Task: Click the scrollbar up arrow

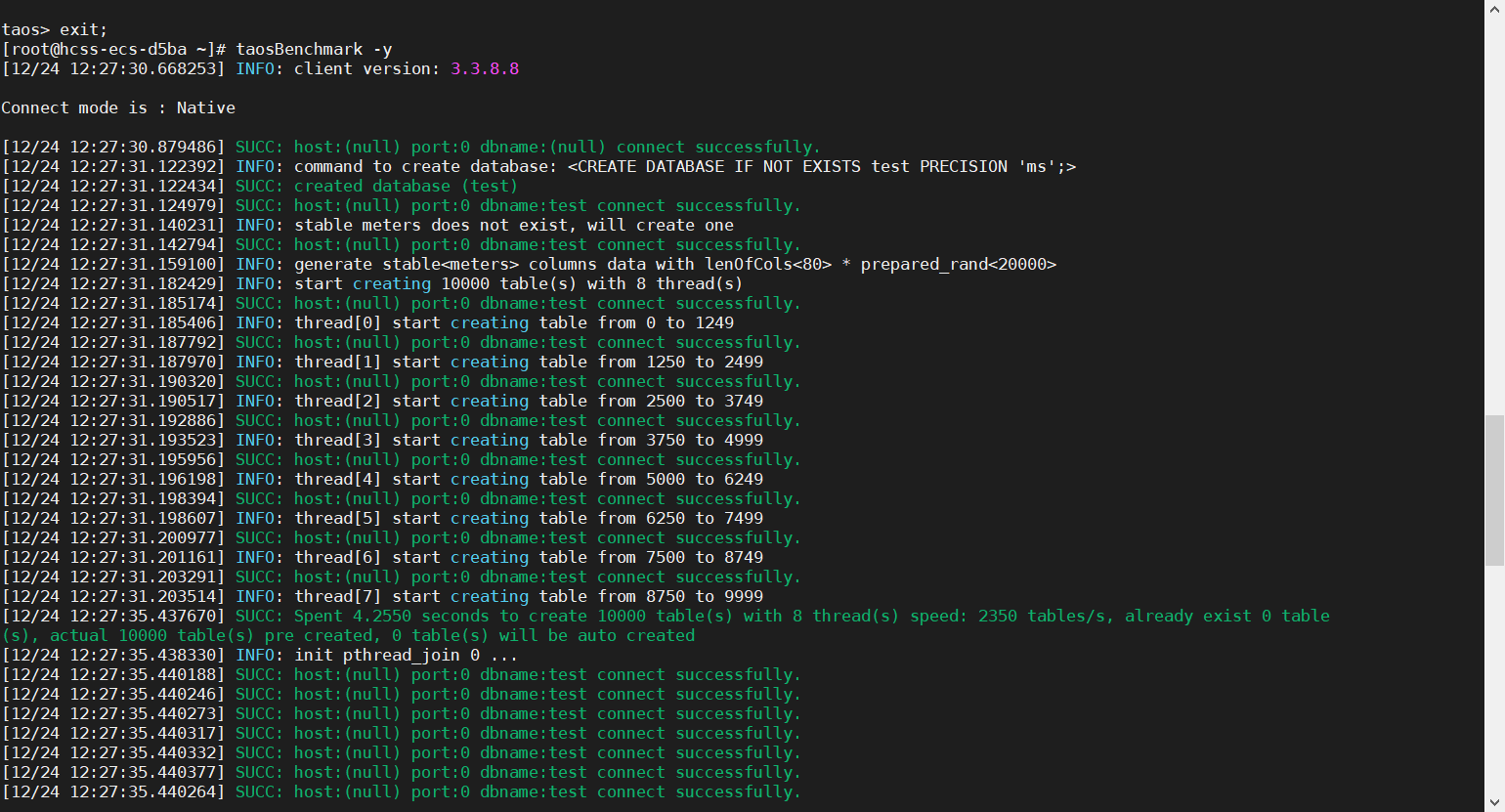Action: click(1494, 8)
